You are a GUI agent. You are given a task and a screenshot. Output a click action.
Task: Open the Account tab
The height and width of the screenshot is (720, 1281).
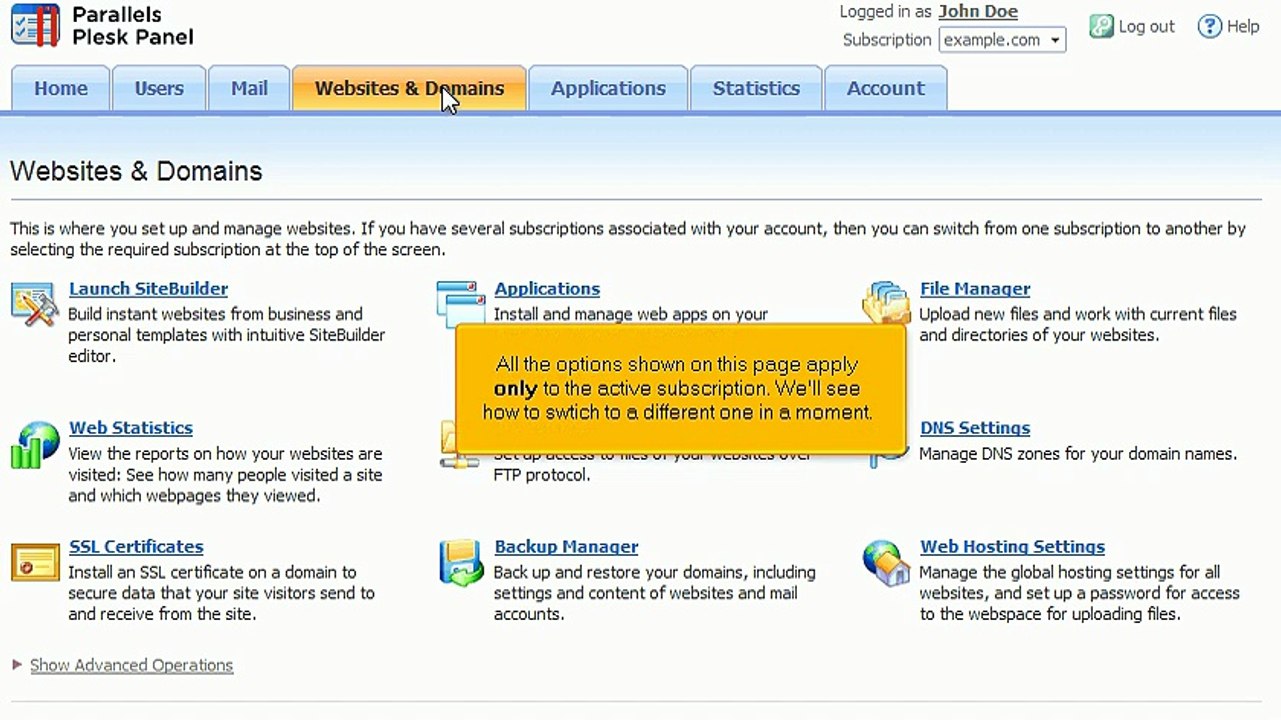pos(886,88)
